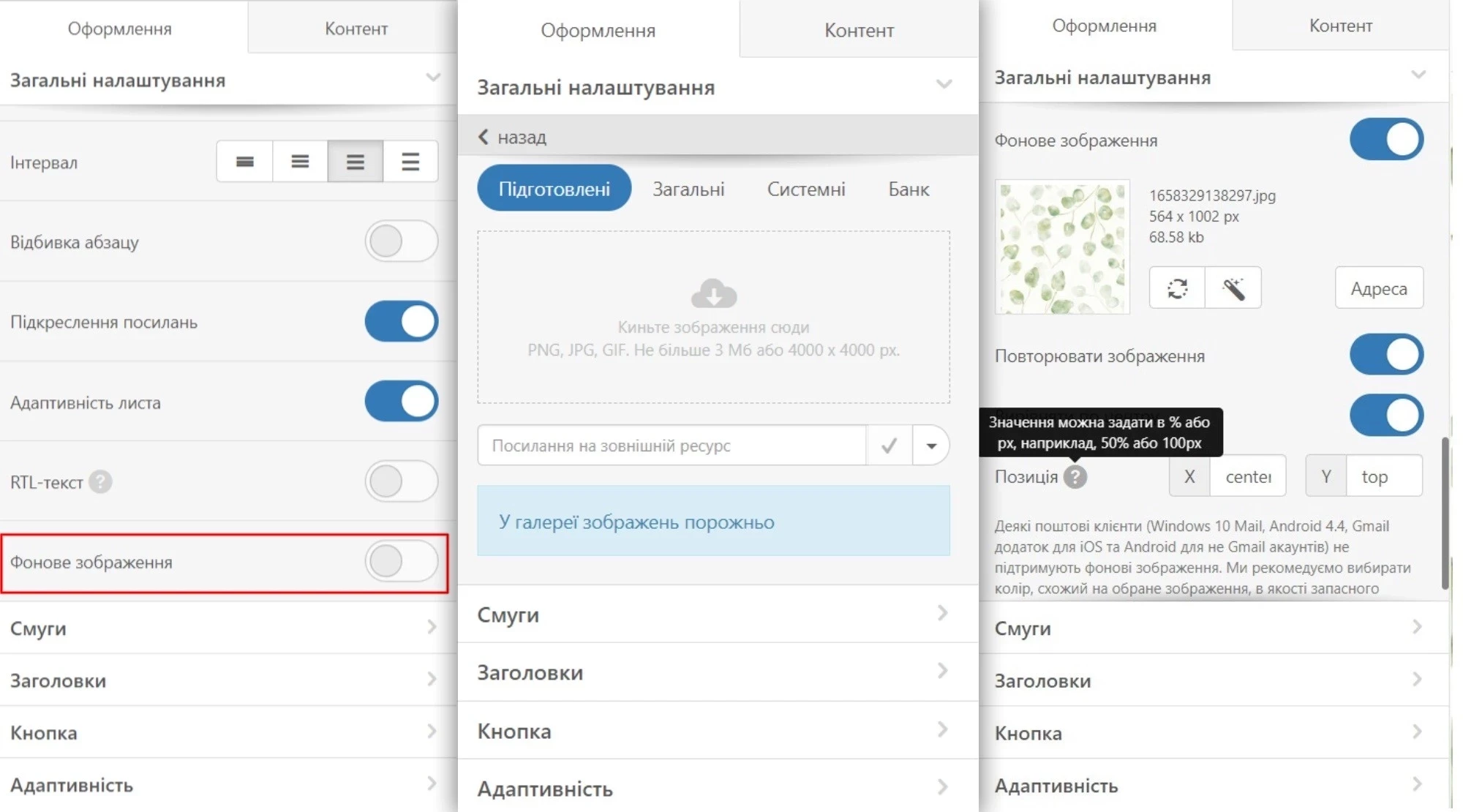Image resolution: width=1463 pixels, height=812 pixels.
Task: Click the replace image refresh icon
Action: click(x=1177, y=288)
